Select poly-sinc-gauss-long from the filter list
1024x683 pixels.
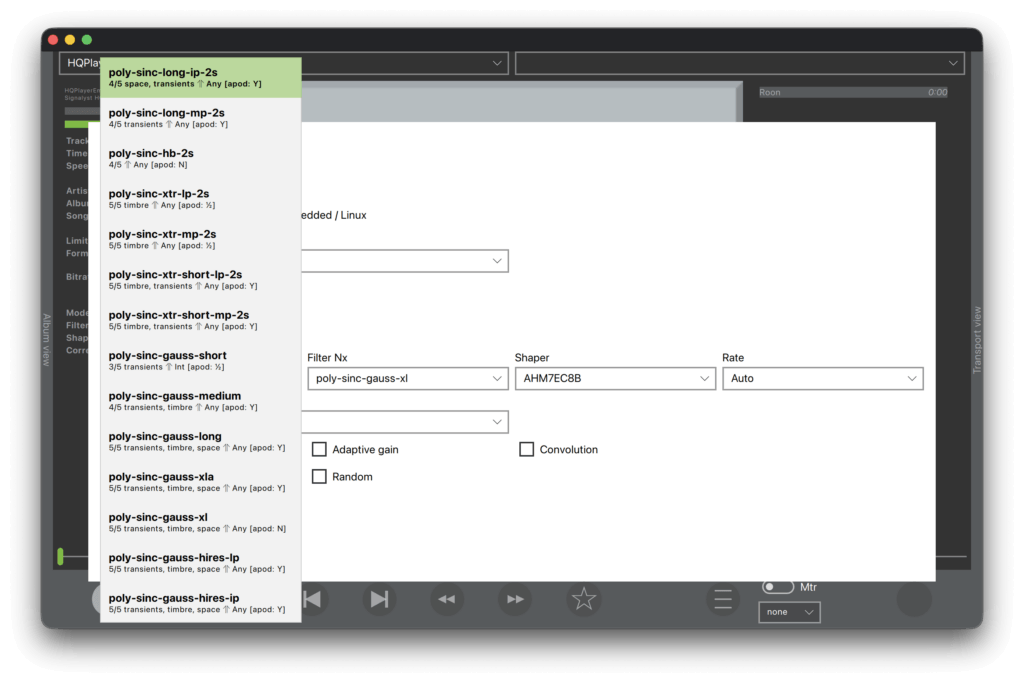tap(200, 441)
